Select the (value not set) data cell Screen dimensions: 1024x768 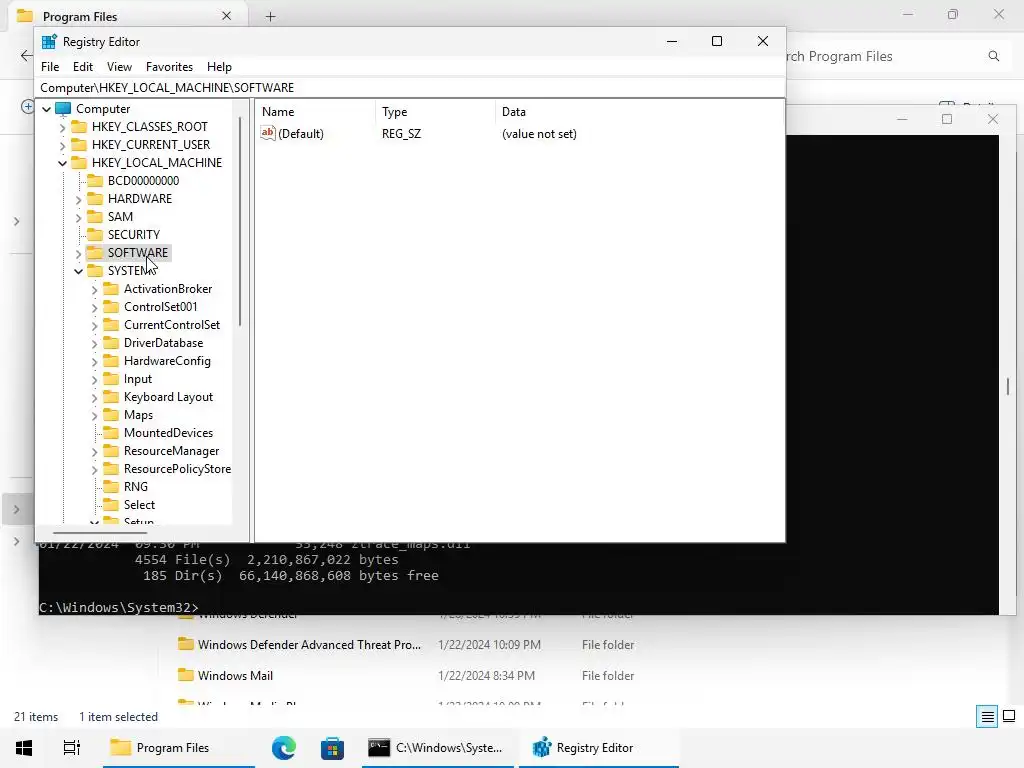tap(539, 134)
